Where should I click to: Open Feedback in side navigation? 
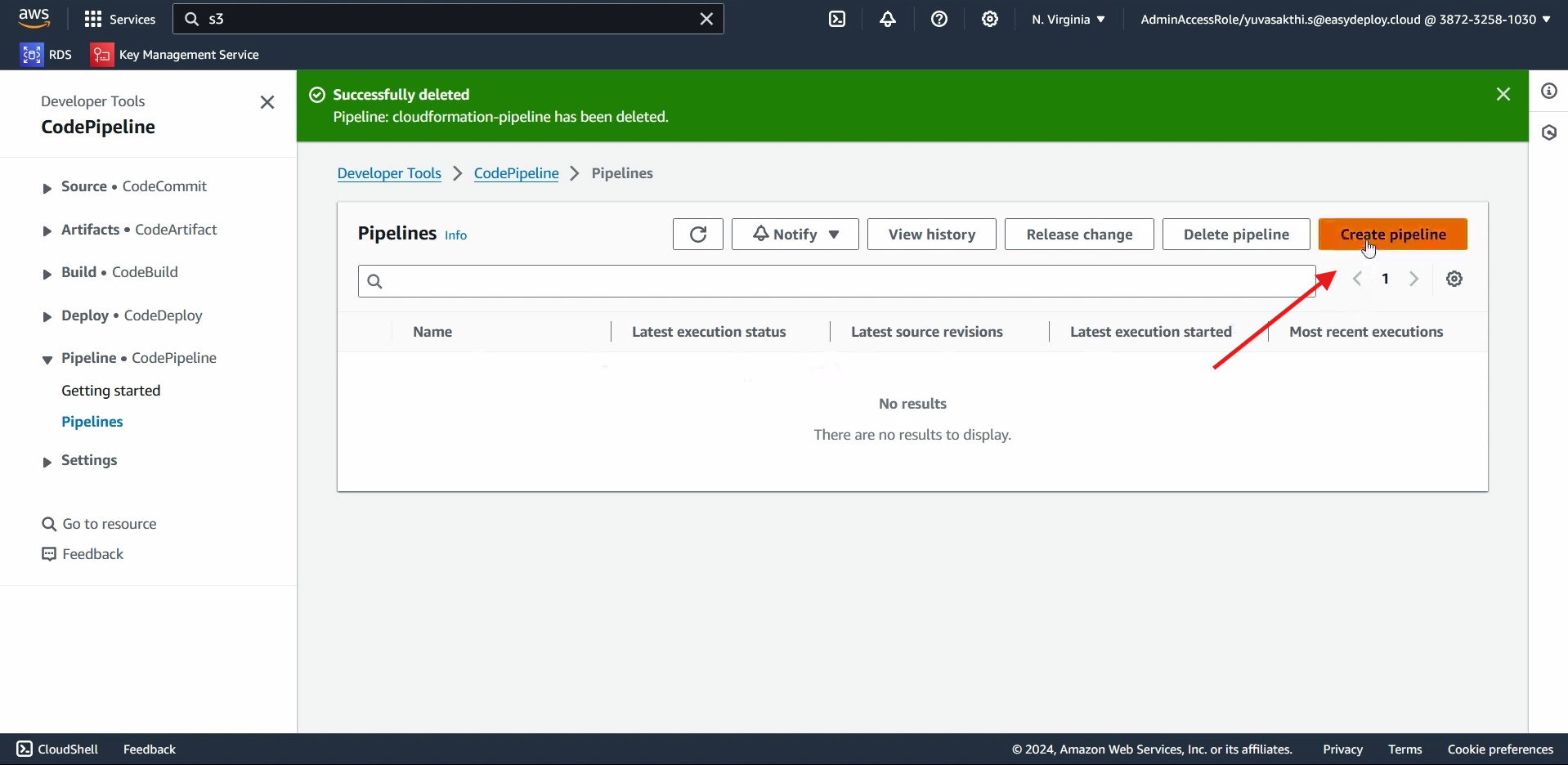pos(83,554)
